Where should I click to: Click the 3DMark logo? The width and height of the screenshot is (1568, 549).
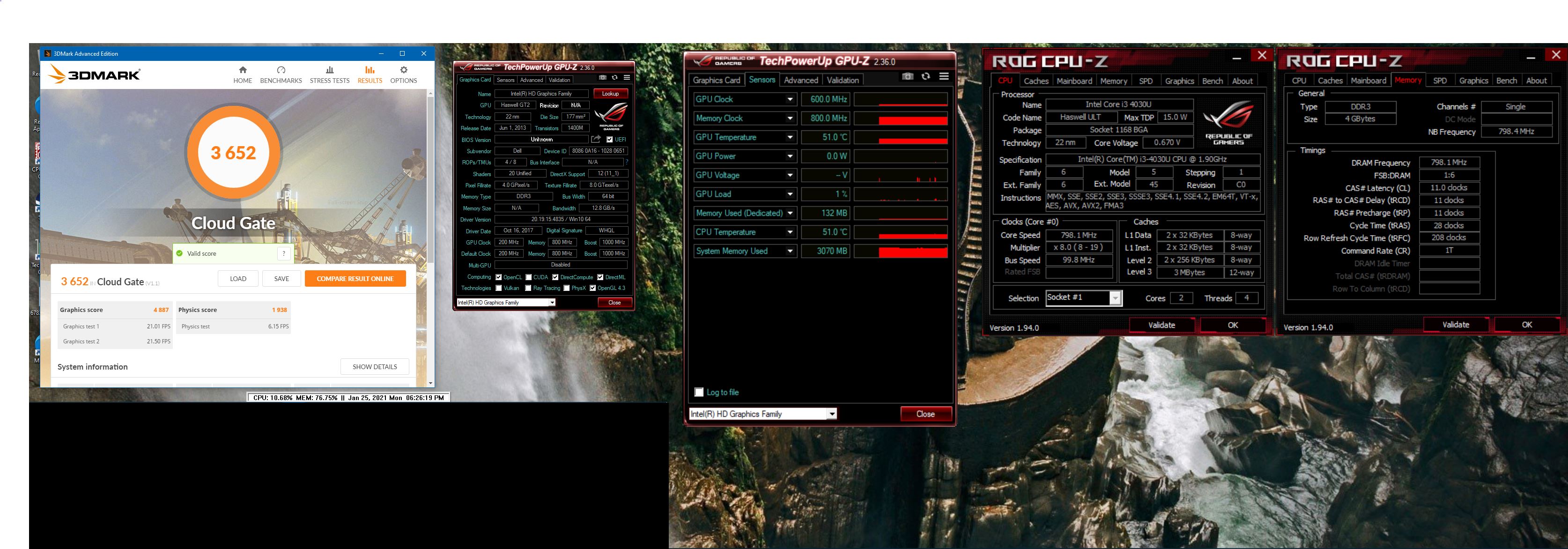pos(95,74)
